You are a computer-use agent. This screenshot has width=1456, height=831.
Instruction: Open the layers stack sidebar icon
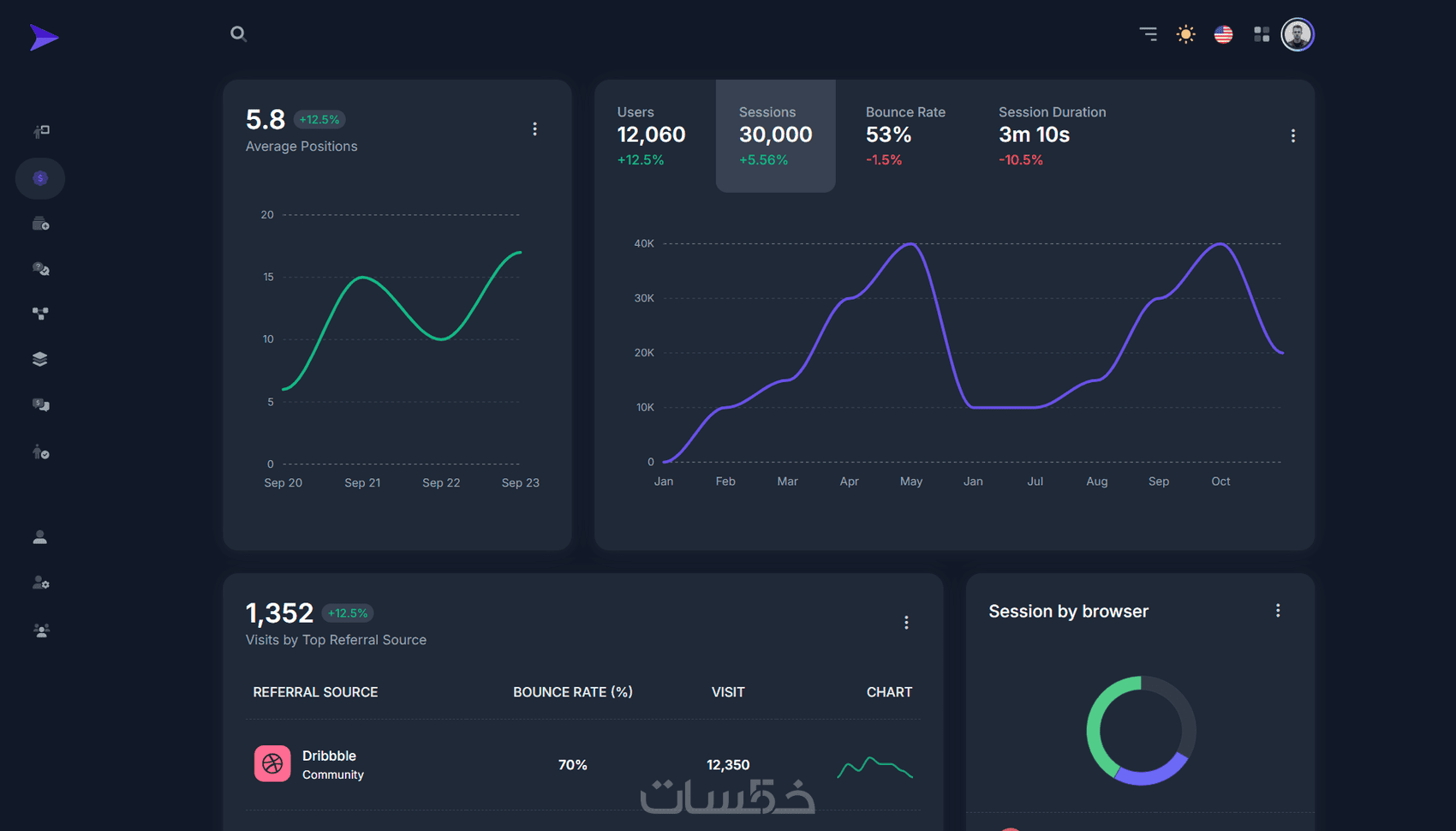(x=40, y=359)
